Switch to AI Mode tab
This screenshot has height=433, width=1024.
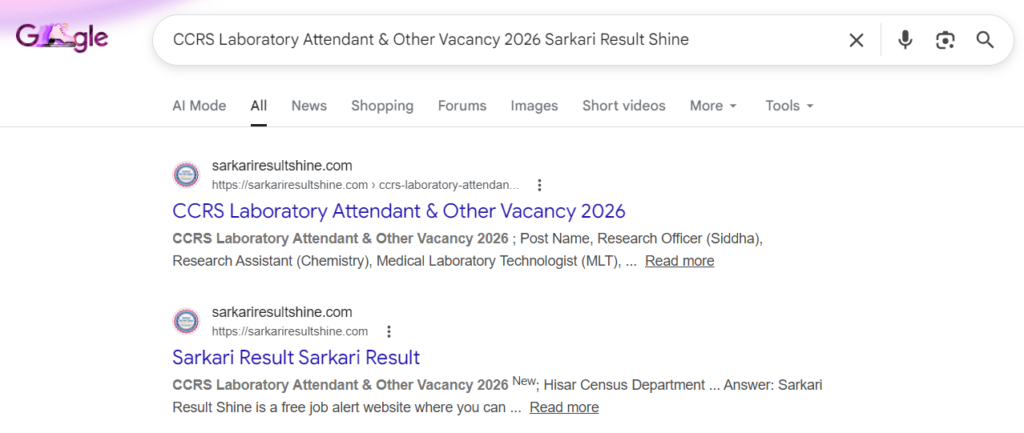pyautogui.click(x=199, y=105)
